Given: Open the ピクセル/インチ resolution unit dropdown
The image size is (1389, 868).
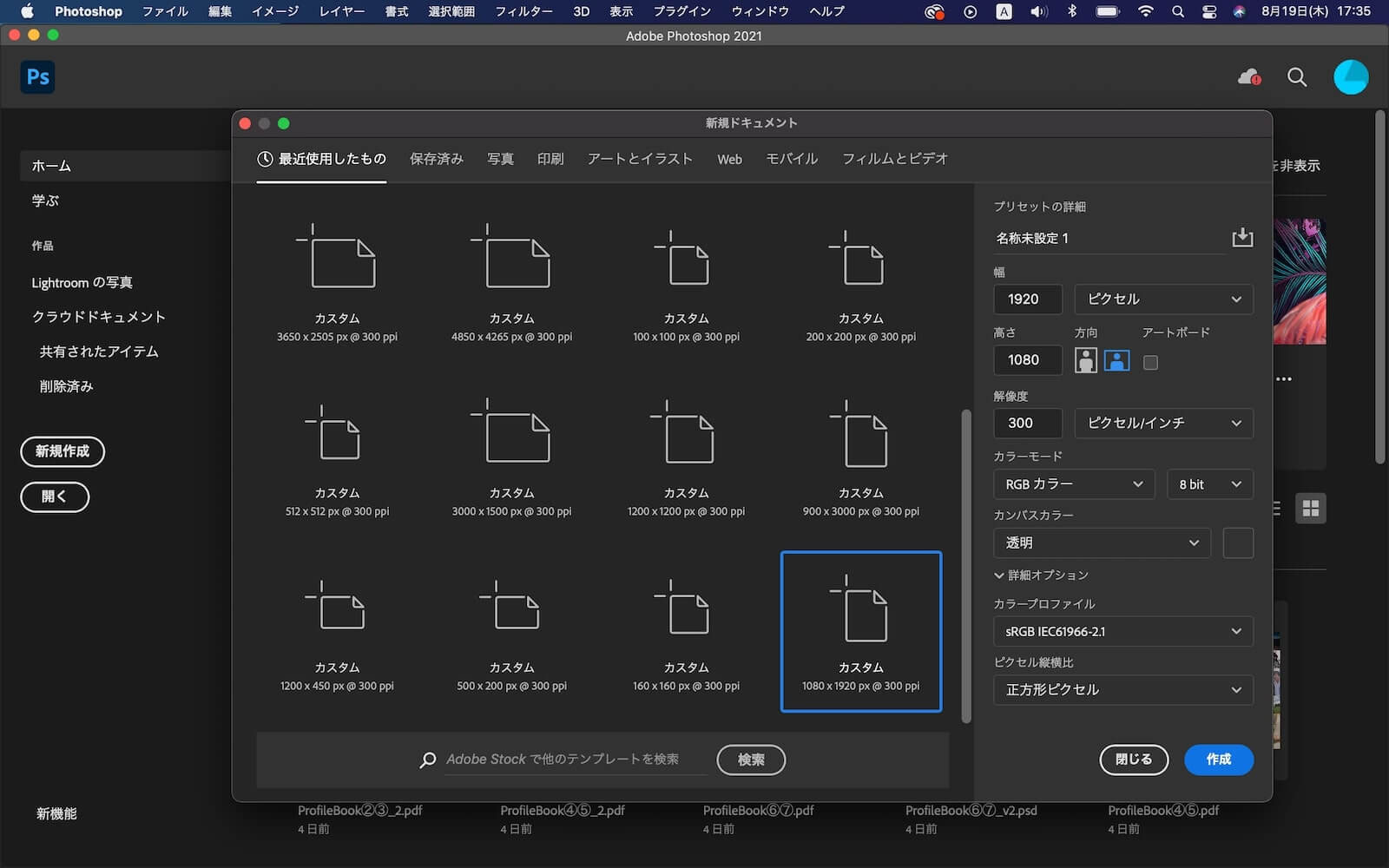Looking at the screenshot, I should pyautogui.click(x=1163, y=423).
